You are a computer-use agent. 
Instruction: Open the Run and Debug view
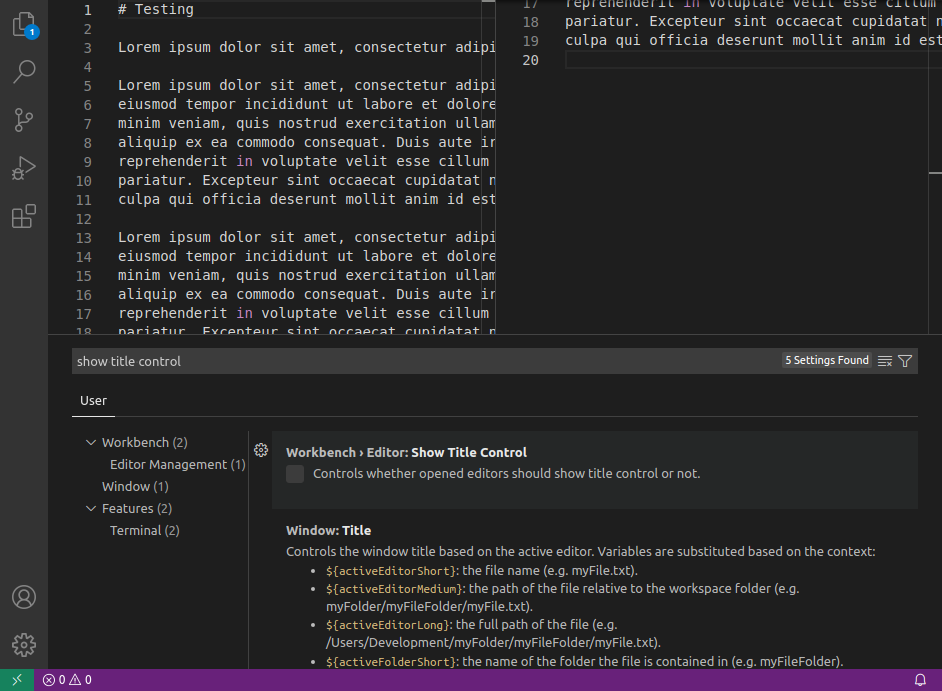pyautogui.click(x=24, y=168)
